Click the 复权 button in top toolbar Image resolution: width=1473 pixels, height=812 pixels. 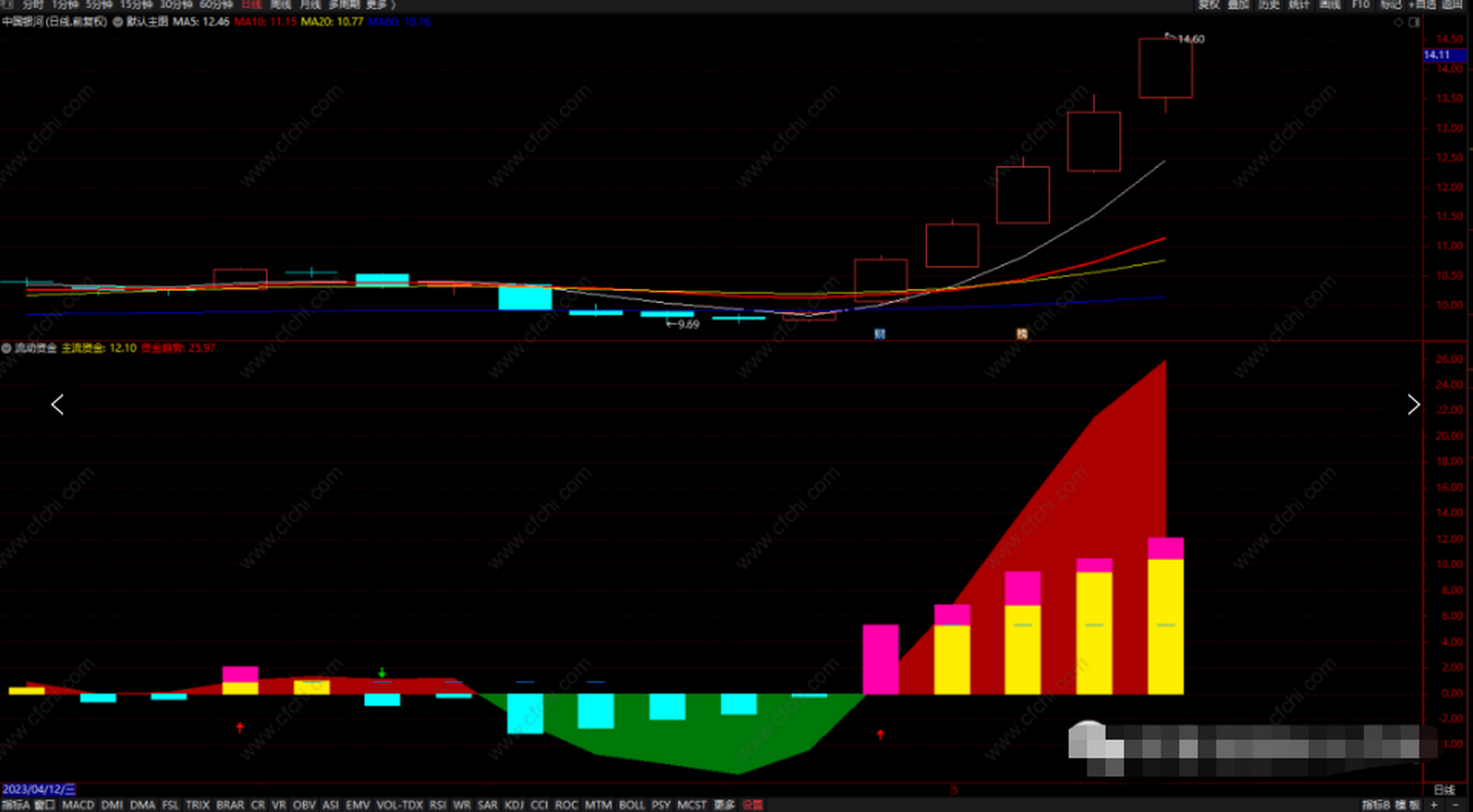tap(1208, 5)
